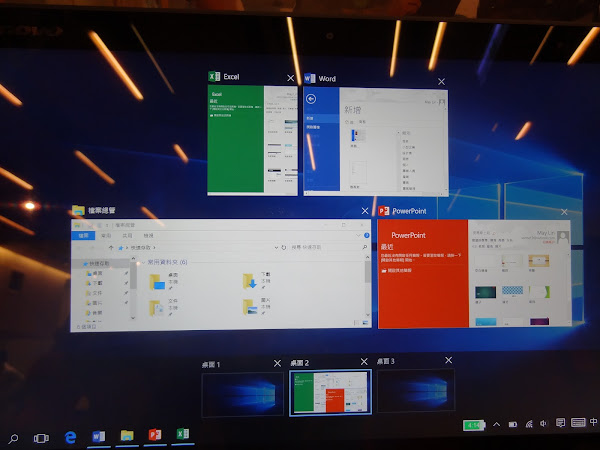Viewport: 600px width, 450px height.
Task: Switch to virtual desktop 桌面 1
Action: coord(243,394)
